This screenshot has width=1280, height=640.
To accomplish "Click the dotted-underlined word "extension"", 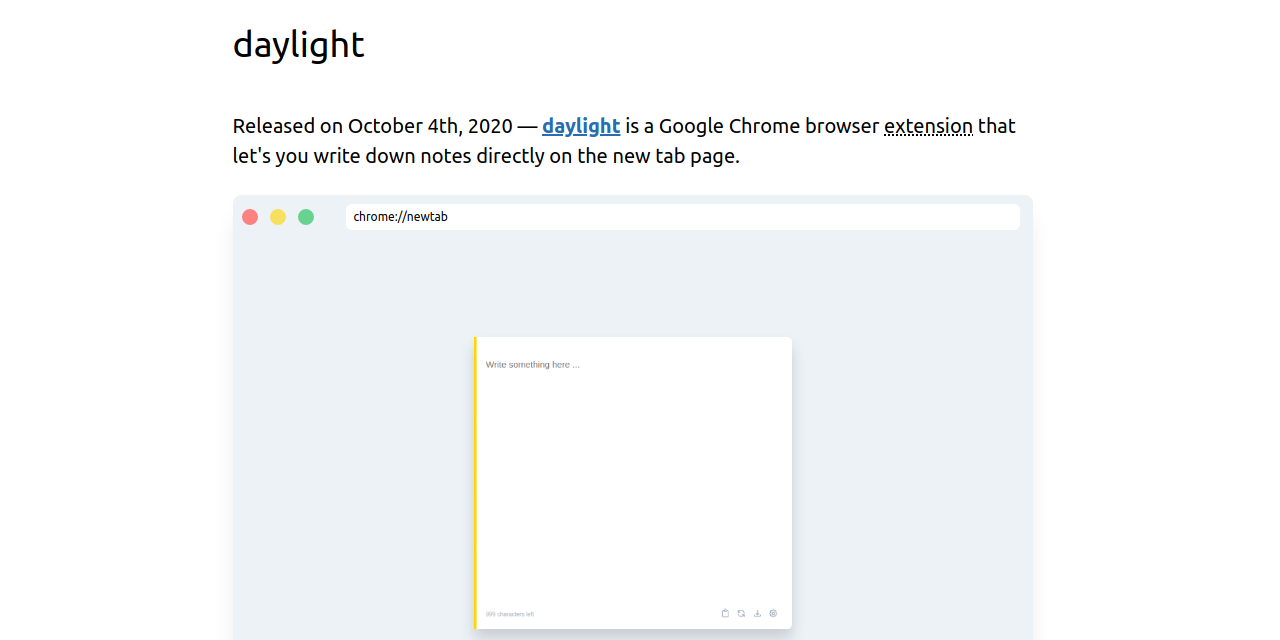I will 928,126.
